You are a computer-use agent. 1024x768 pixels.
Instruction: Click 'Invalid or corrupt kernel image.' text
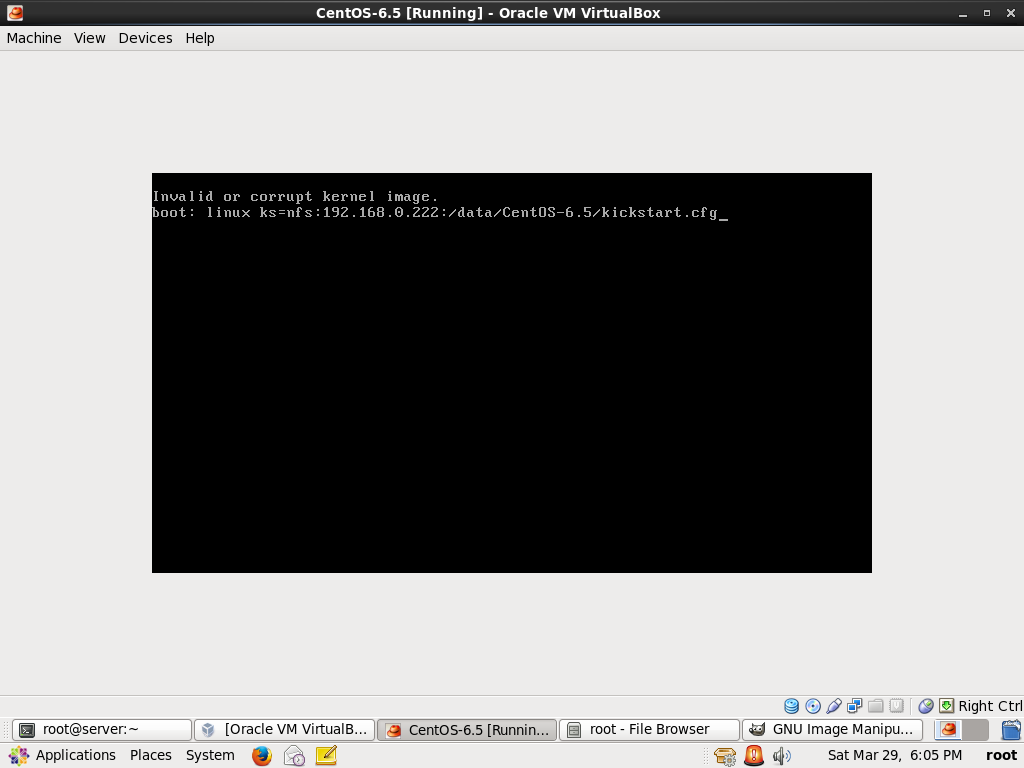click(x=295, y=197)
